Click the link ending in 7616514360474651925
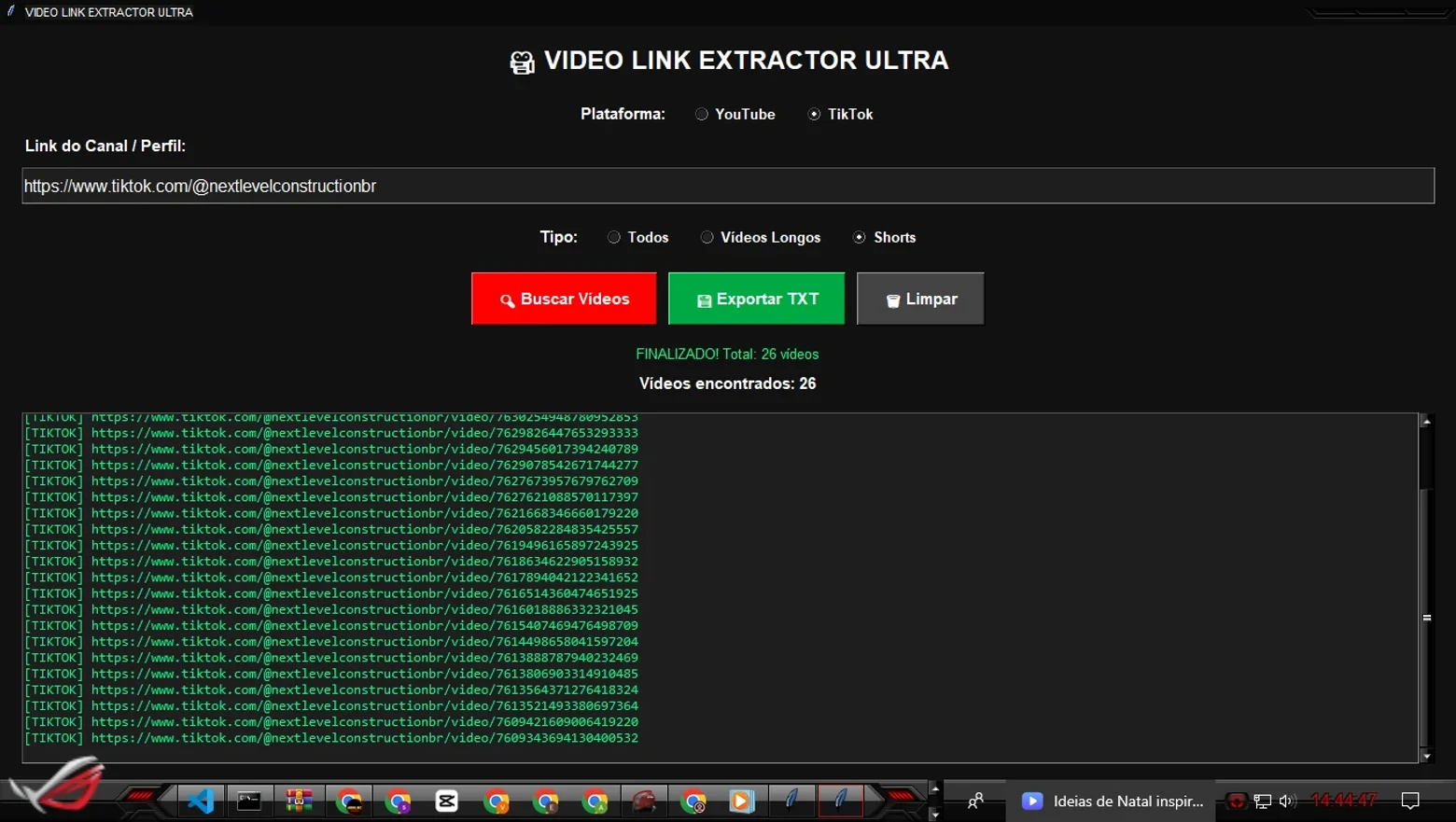 pyautogui.click(x=365, y=593)
